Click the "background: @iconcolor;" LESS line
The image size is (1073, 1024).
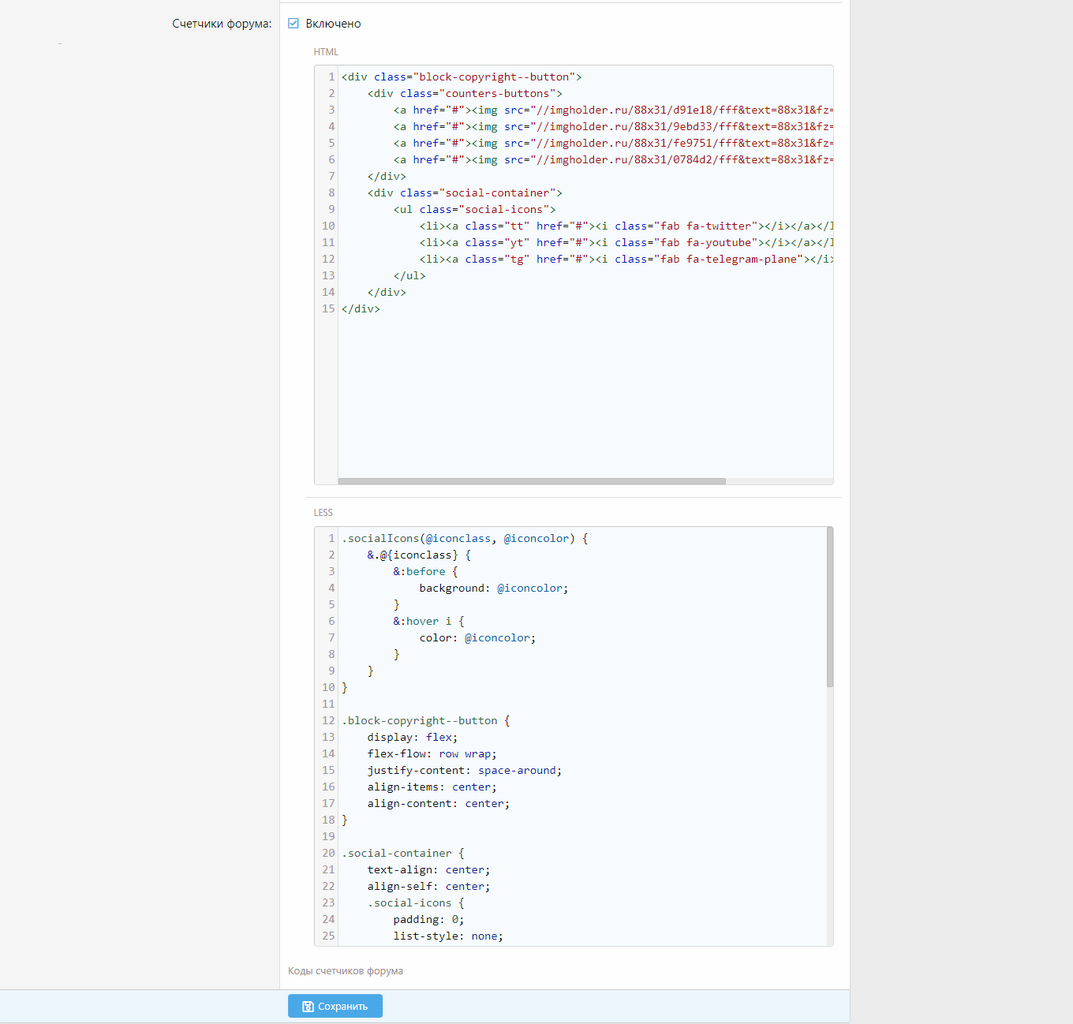pyautogui.click(x=493, y=588)
